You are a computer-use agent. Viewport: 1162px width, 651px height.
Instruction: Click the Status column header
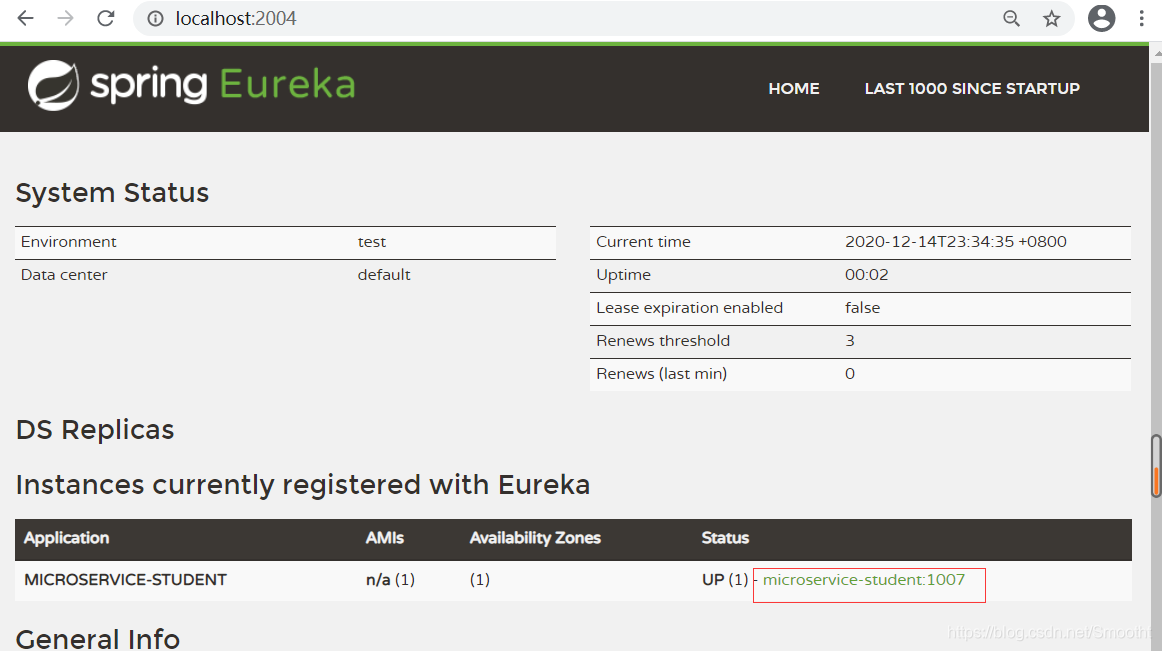point(725,538)
